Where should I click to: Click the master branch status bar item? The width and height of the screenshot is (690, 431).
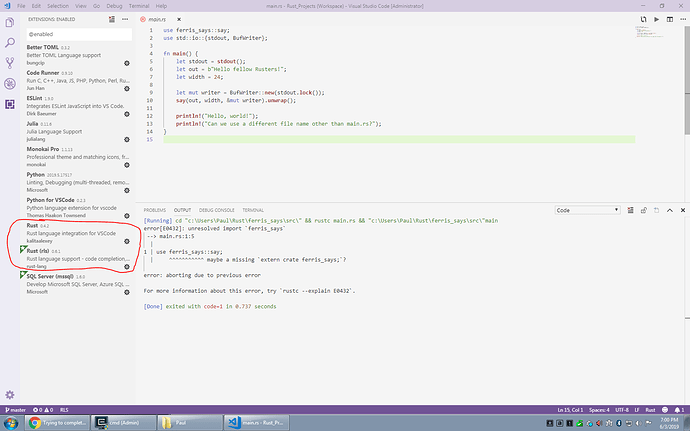[15, 410]
